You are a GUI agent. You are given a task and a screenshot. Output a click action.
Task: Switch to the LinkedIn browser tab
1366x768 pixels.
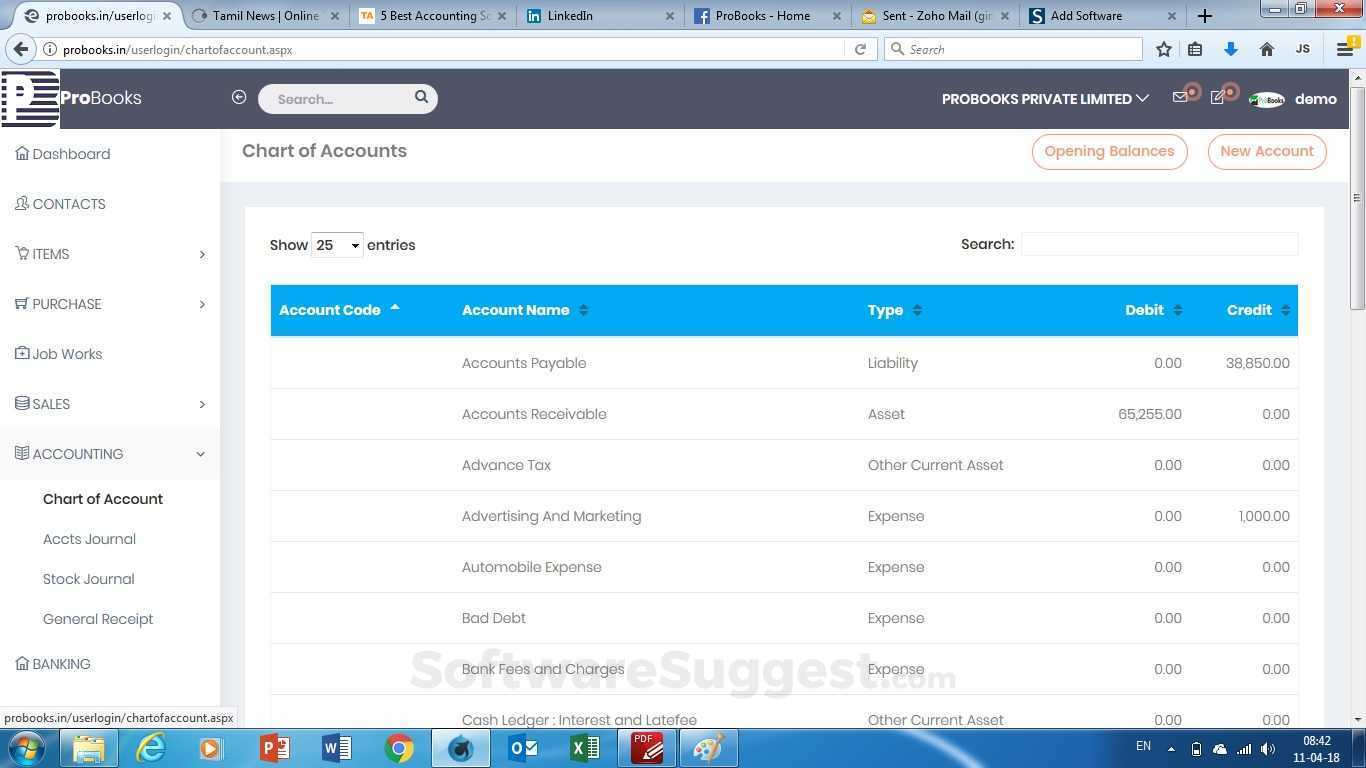pos(600,16)
